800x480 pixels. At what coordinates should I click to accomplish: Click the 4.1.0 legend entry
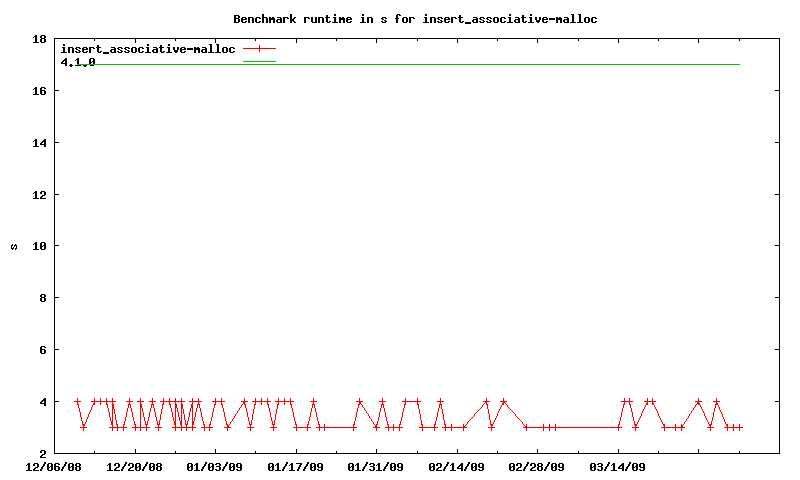click(x=78, y=62)
